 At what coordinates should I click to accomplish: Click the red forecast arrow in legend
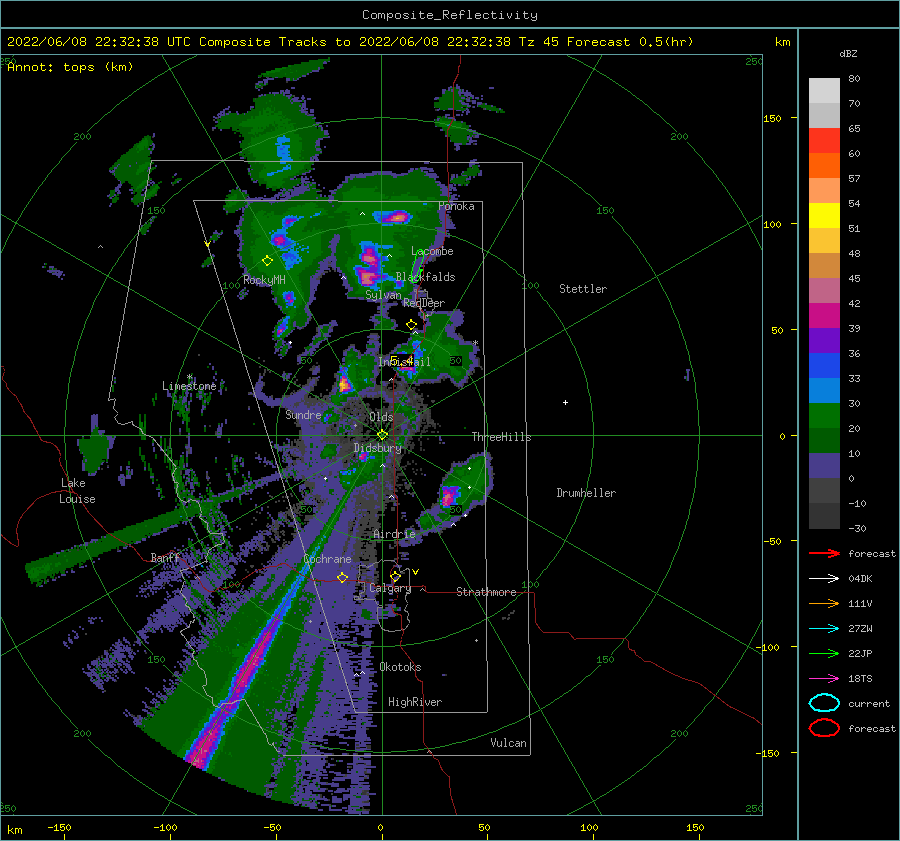tap(824, 553)
